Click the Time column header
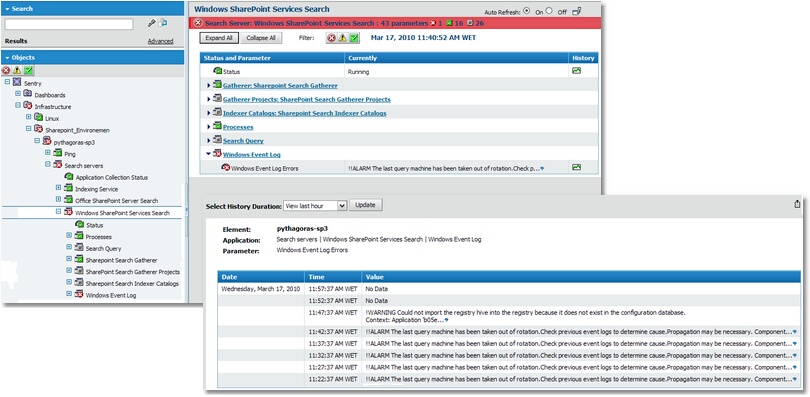Image resolution: width=810 pixels, height=397 pixels. tap(333, 277)
